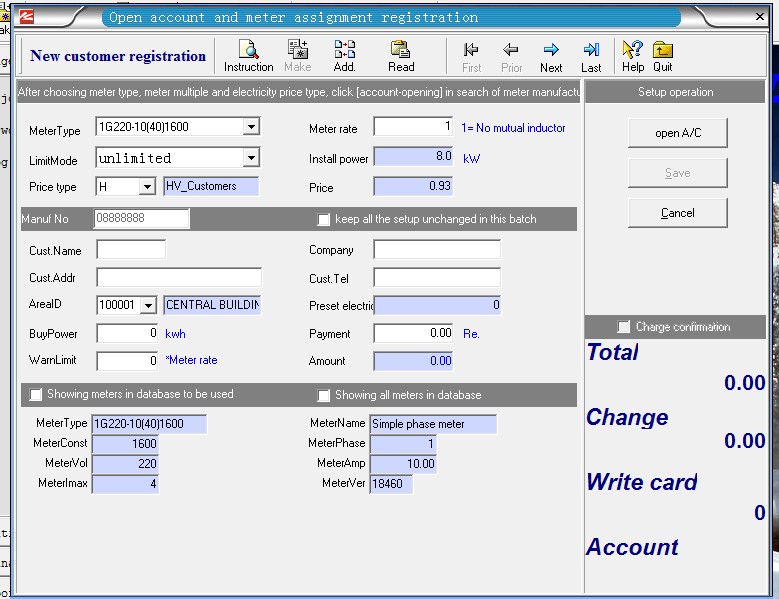
Task: Click the MeterConst field showing 1600
Action: [x=125, y=444]
